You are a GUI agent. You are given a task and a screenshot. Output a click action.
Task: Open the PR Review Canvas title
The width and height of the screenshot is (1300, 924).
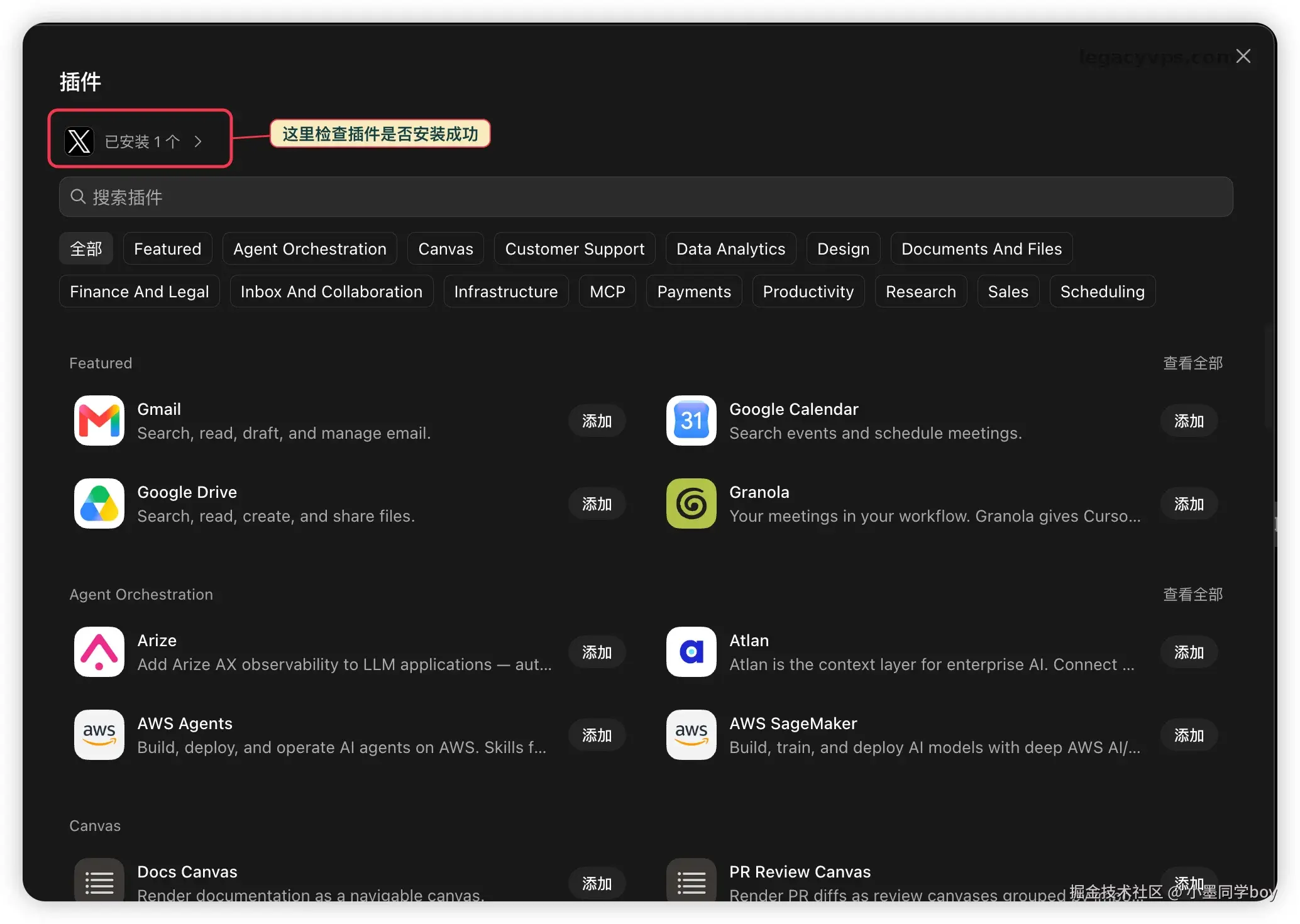(x=800, y=872)
